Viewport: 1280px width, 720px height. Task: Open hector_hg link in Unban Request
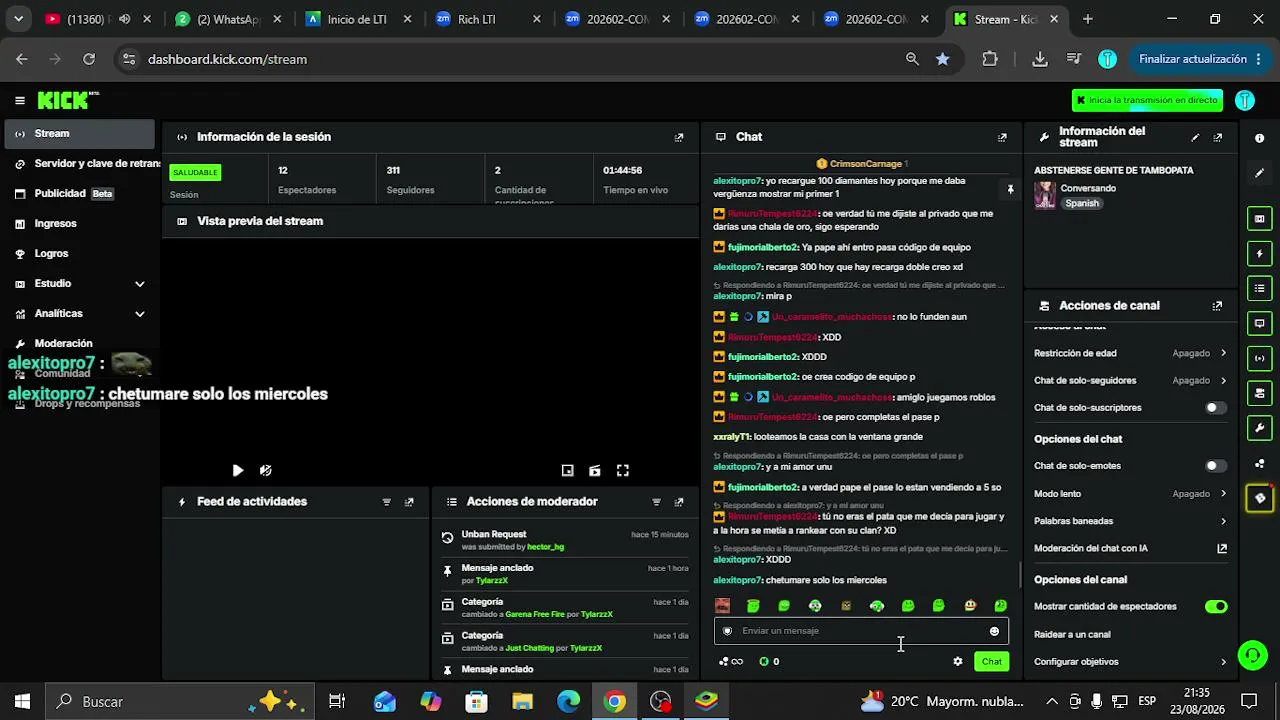click(x=545, y=547)
